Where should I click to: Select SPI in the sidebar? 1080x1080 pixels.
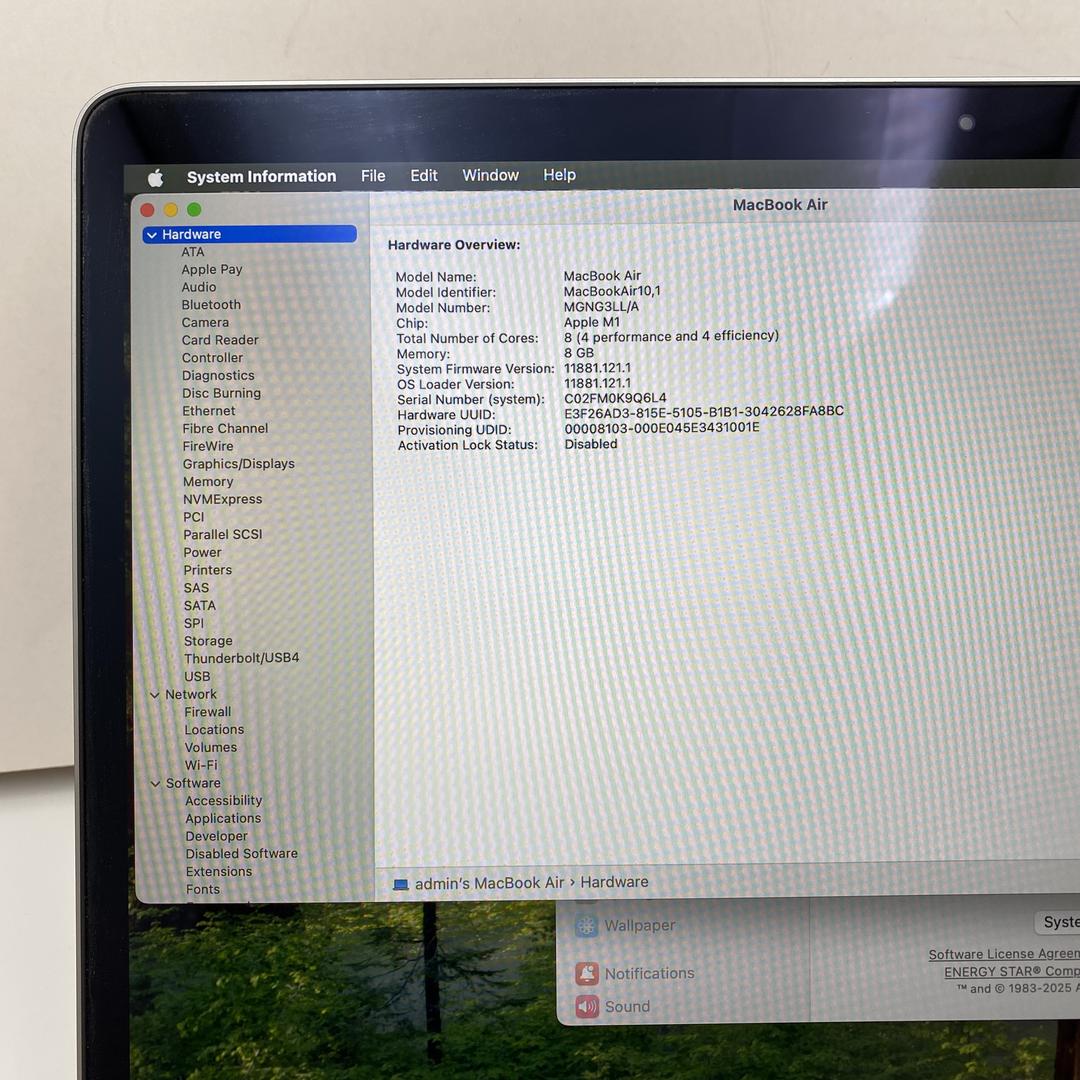194,623
